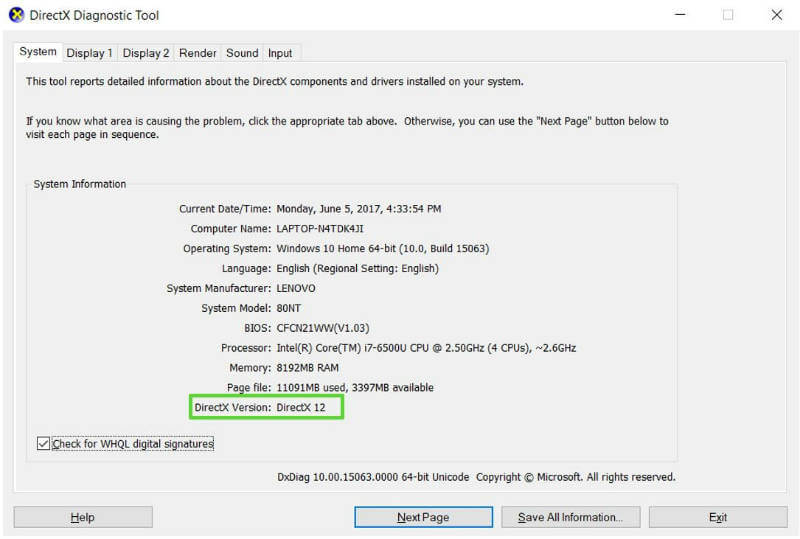The image size is (800, 539).
Task: Click the Windows 10 Home 64-bit value
Action: [x=383, y=249]
